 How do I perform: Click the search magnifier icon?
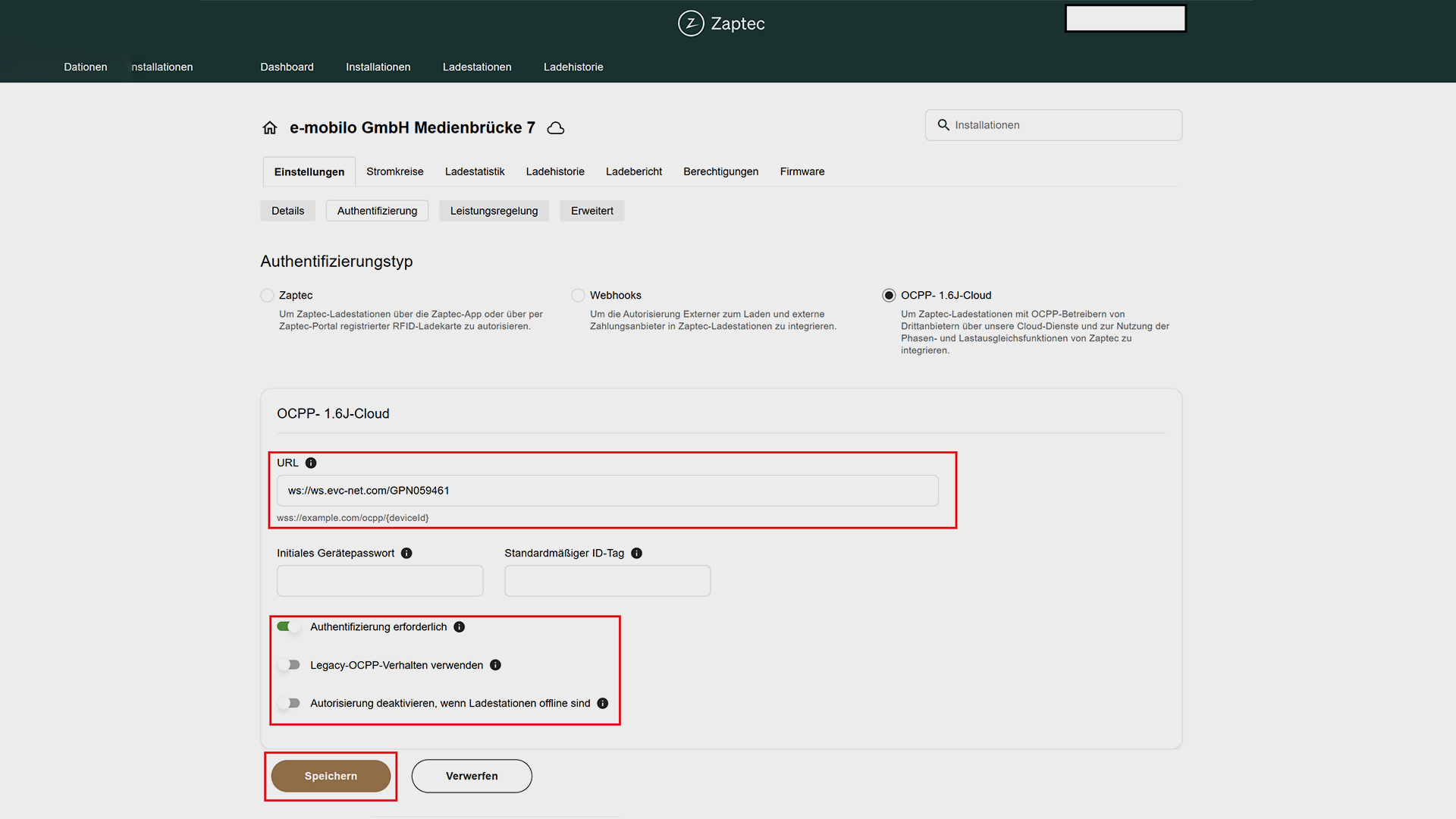point(943,125)
